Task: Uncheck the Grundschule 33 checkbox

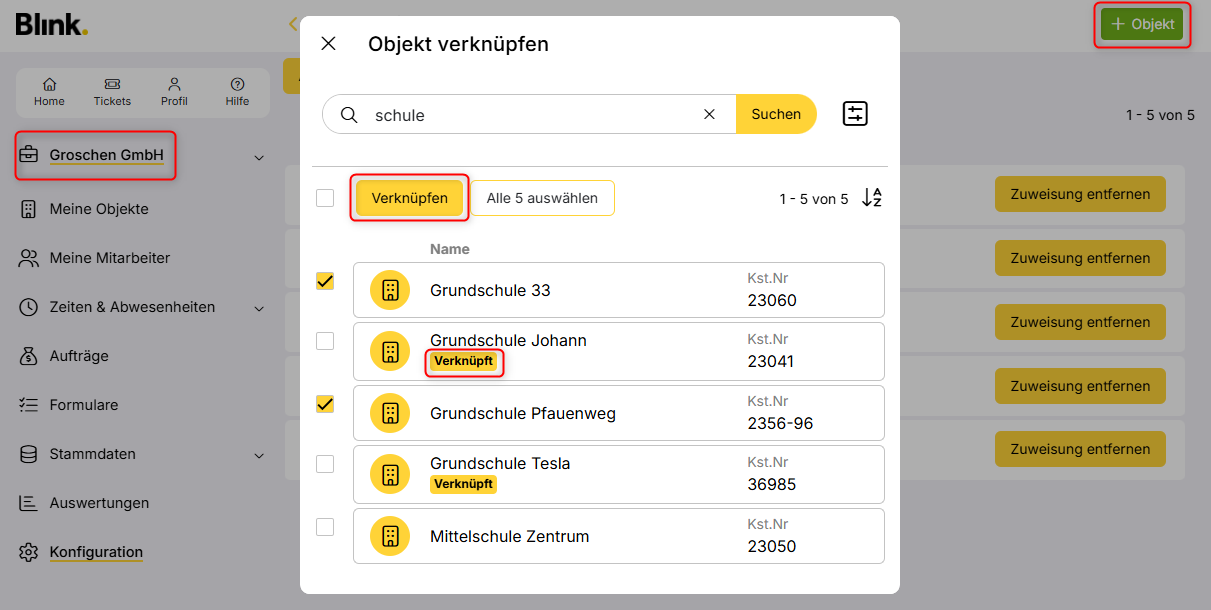Action: 325,282
